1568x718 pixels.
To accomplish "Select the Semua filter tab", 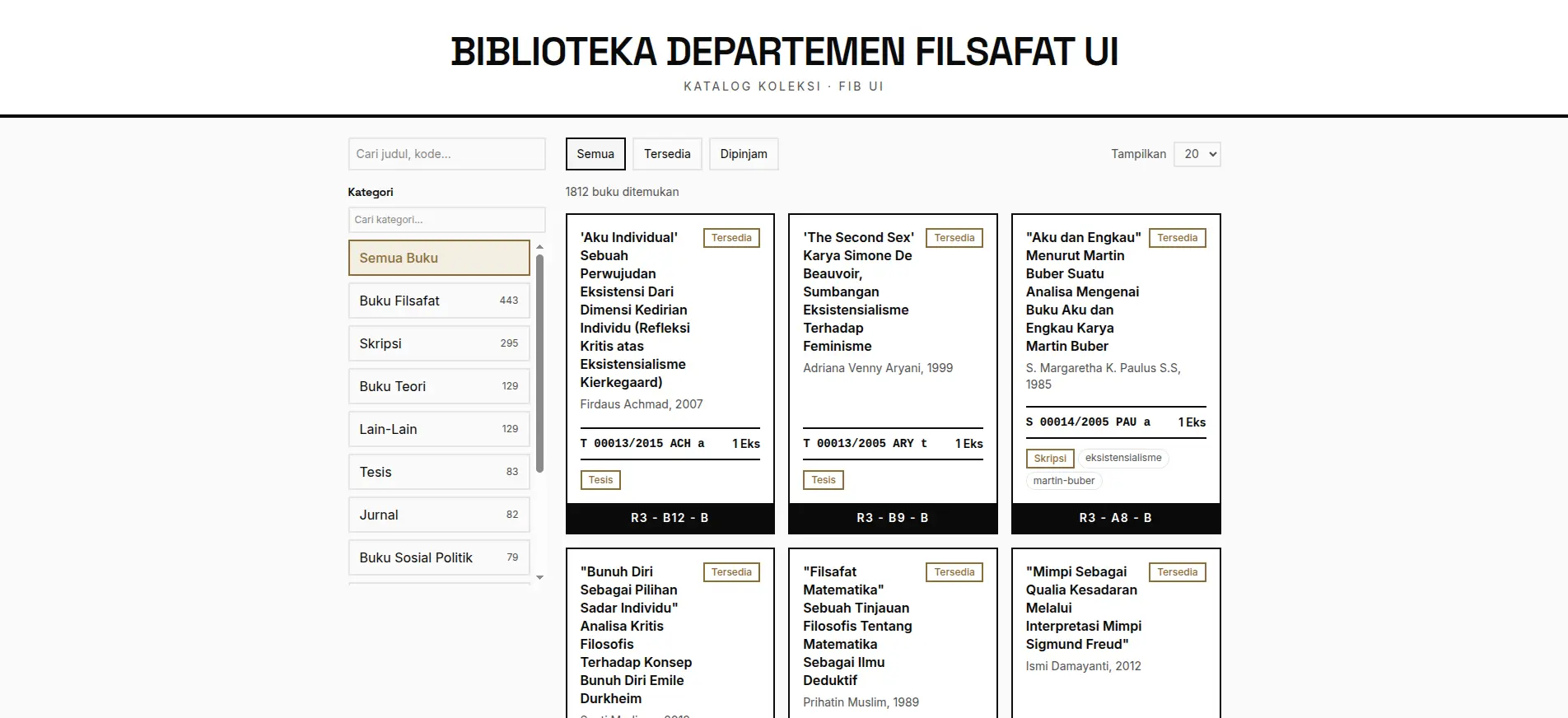I will pyautogui.click(x=595, y=154).
